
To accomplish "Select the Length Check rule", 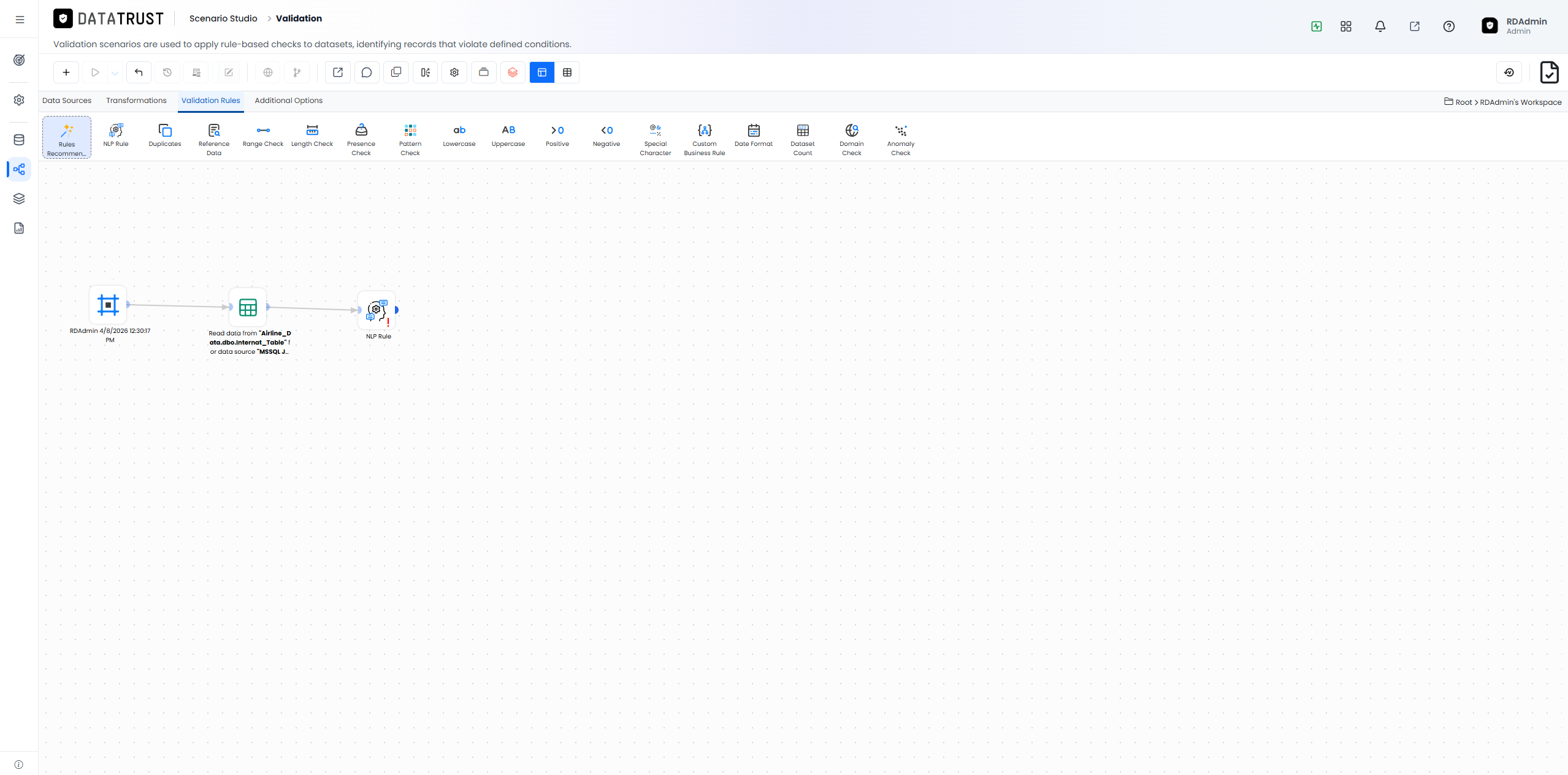I will [x=312, y=136].
